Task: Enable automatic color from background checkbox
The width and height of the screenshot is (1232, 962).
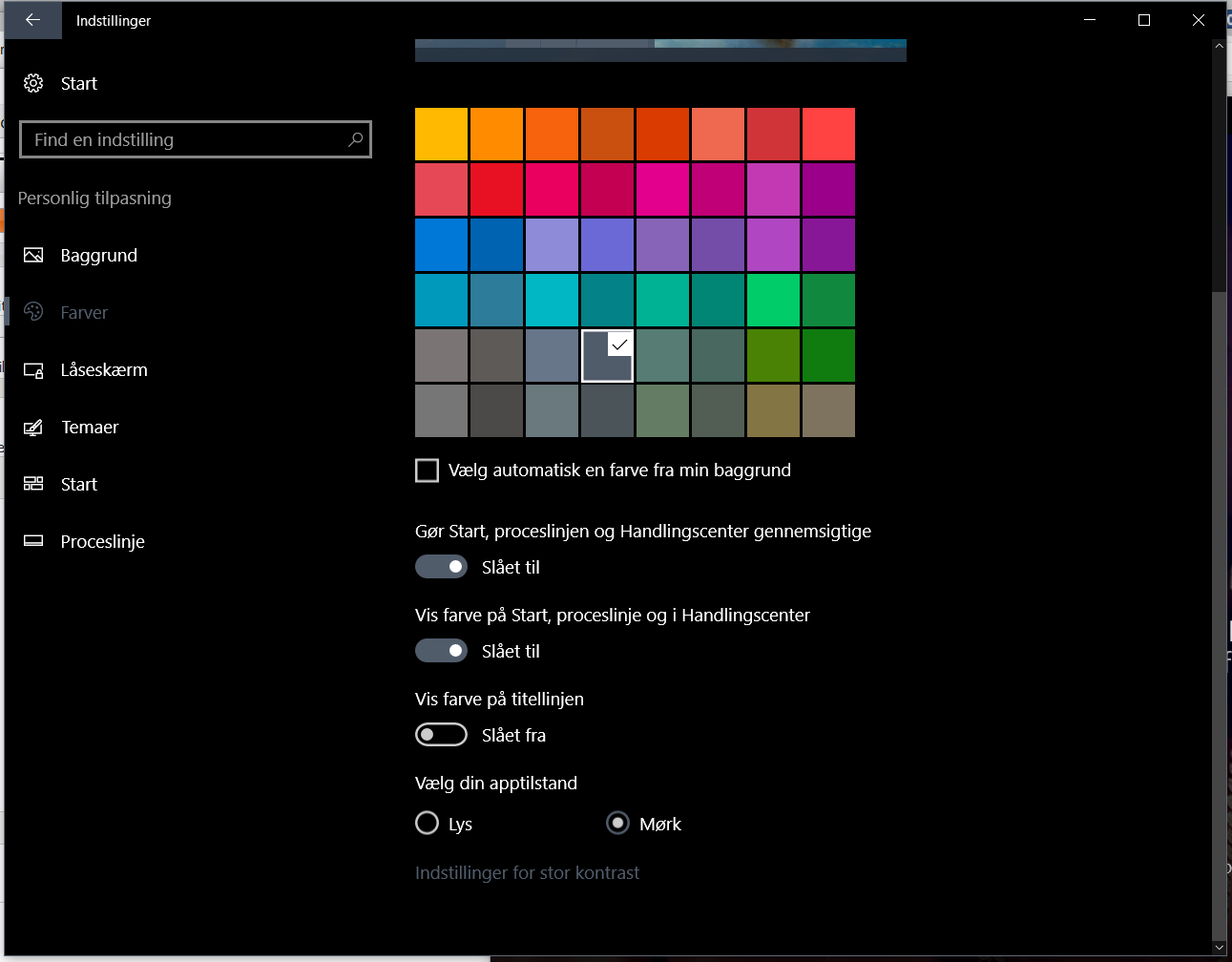Action: (x=428, y=471)
